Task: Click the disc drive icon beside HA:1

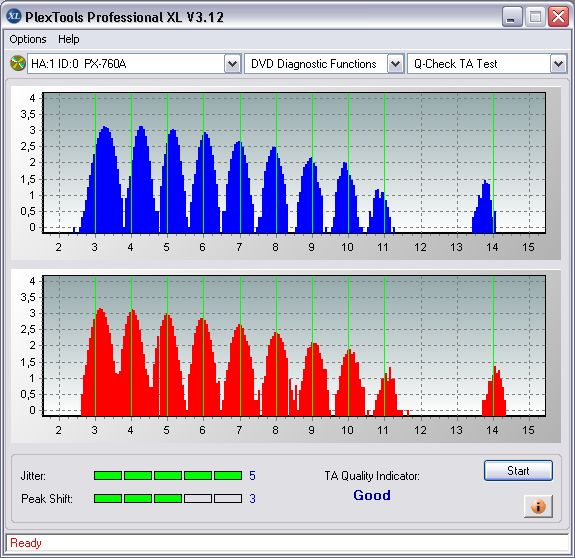Action: (x=17, y=63)
